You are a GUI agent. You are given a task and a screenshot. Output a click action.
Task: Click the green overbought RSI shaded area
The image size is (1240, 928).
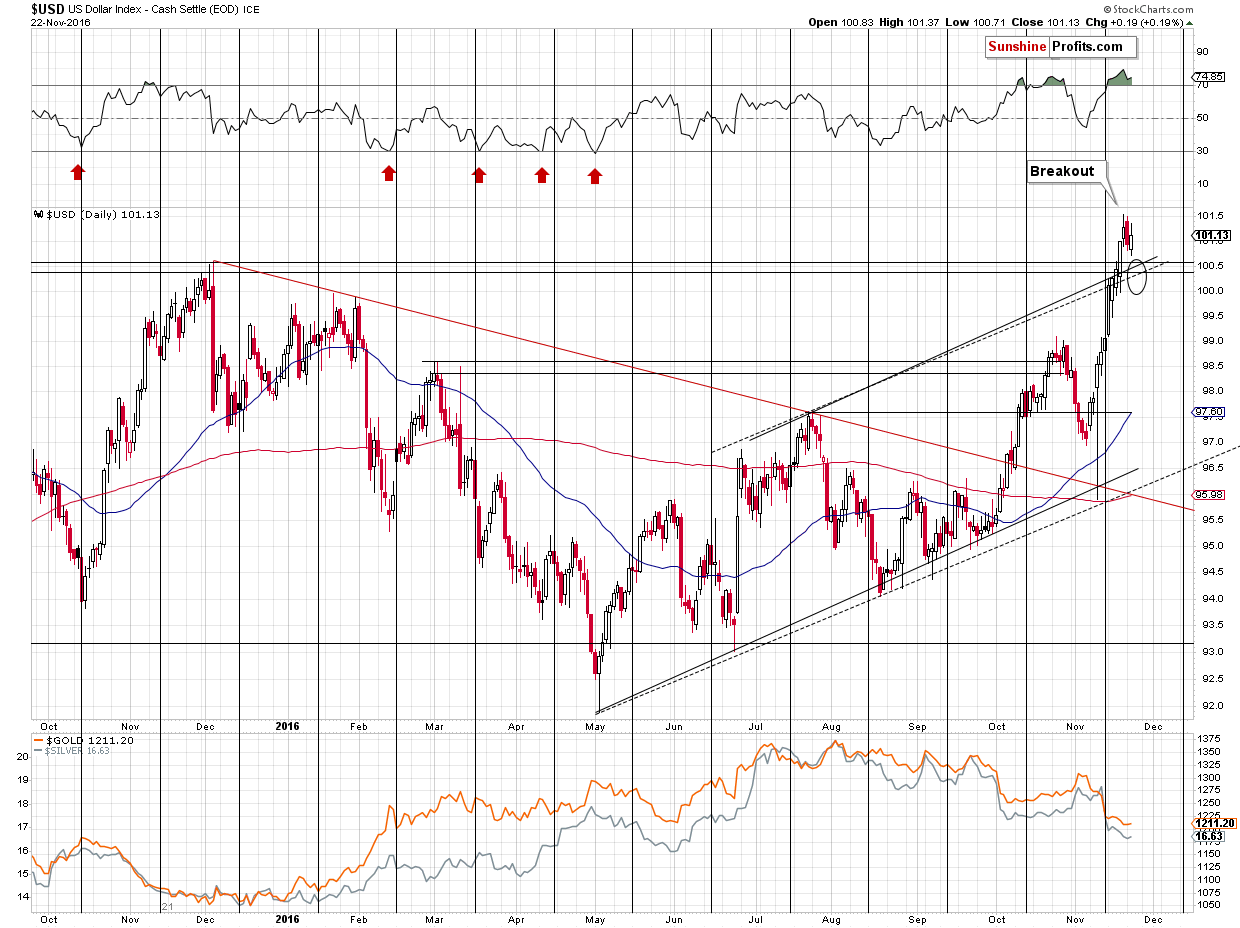pos(1119,79)
